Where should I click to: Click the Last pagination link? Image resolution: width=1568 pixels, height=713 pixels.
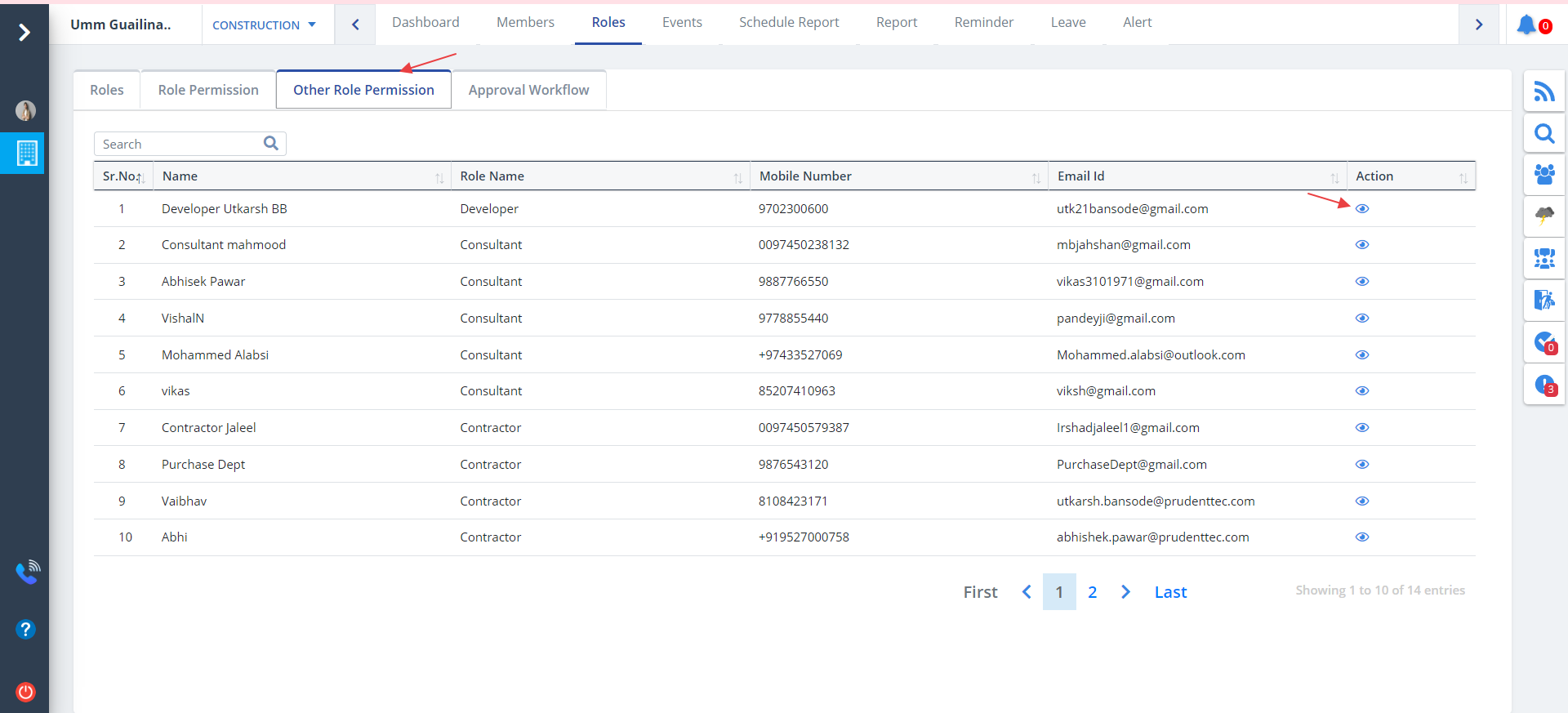(1169, 592)
